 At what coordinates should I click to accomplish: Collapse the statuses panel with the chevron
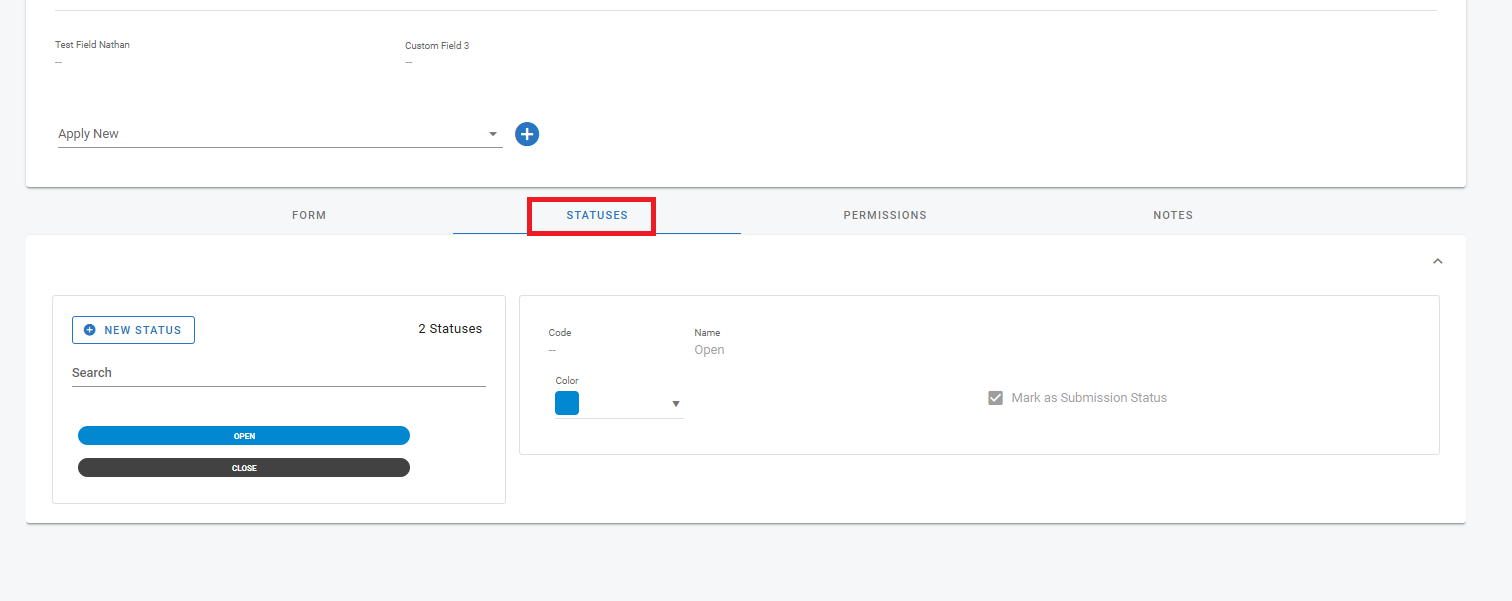click(1438, 261)
